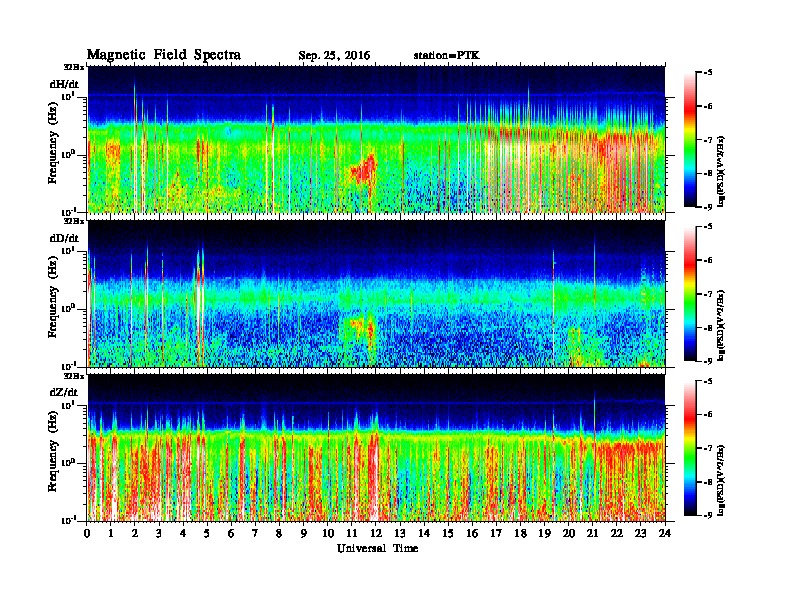Click the dZ/dt panel color scale bar

[689, 448]
